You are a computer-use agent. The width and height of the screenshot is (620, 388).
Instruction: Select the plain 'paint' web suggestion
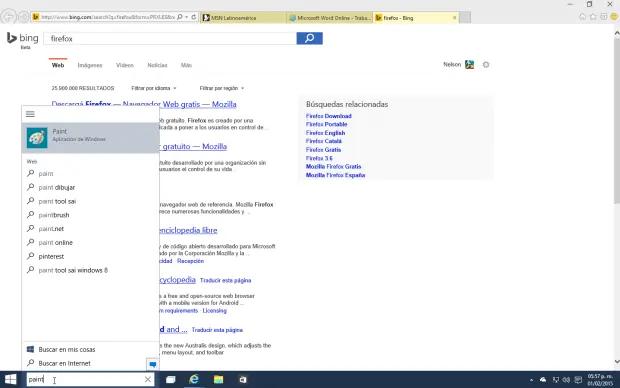pyautogui.click(x=46, y=174)
